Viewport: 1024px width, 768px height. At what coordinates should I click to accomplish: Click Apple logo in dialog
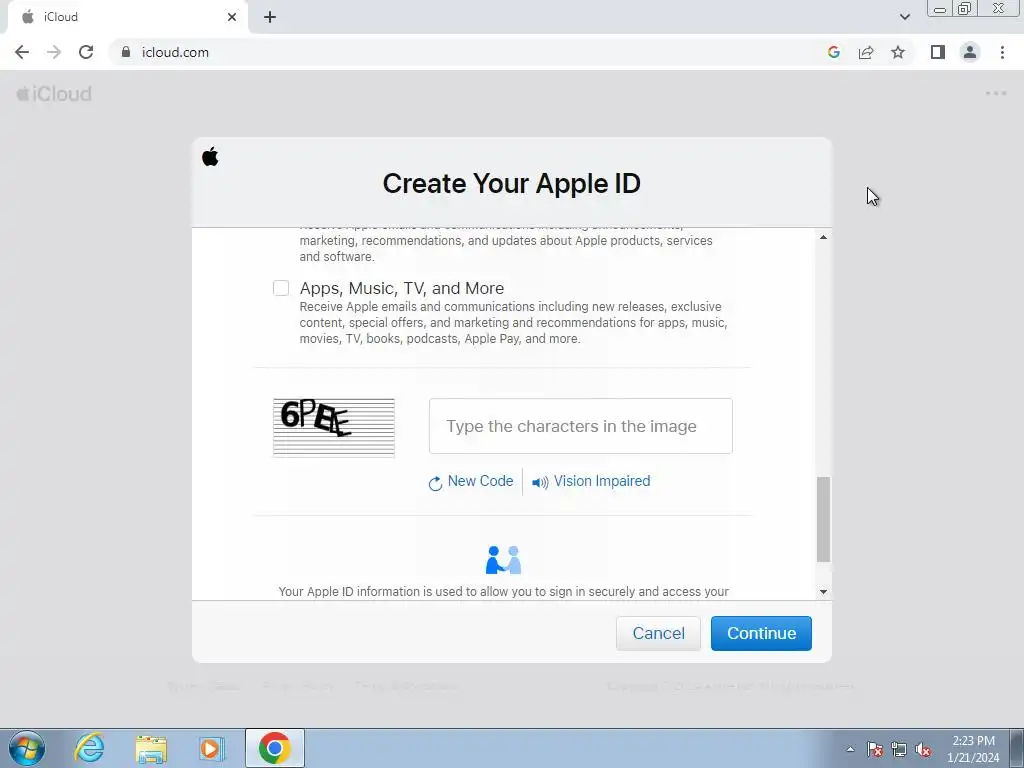click(x=210, y=157)
